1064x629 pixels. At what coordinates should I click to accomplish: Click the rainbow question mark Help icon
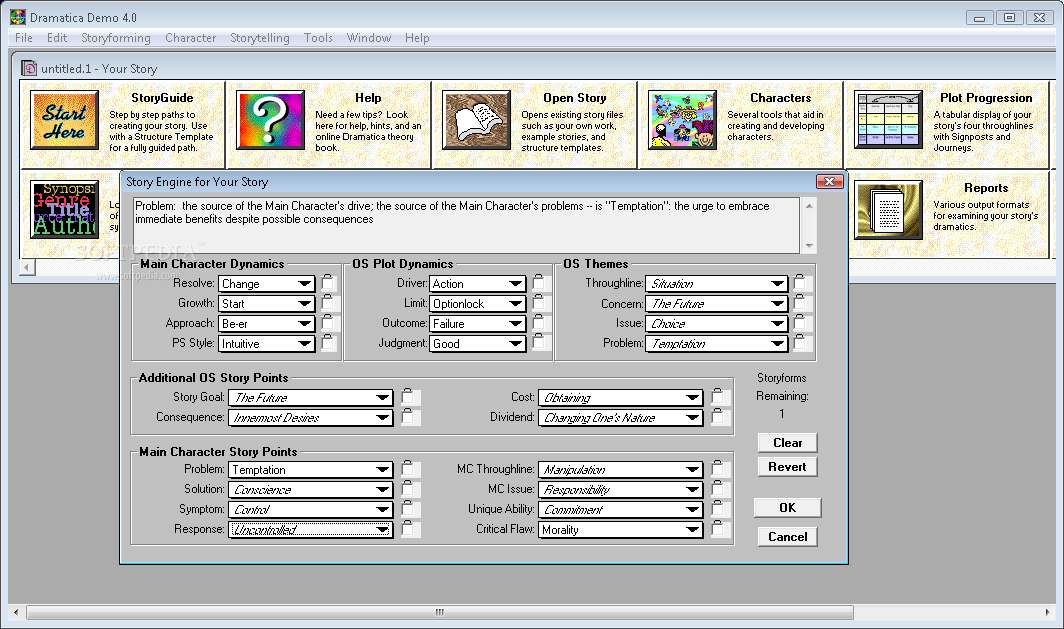270,120
